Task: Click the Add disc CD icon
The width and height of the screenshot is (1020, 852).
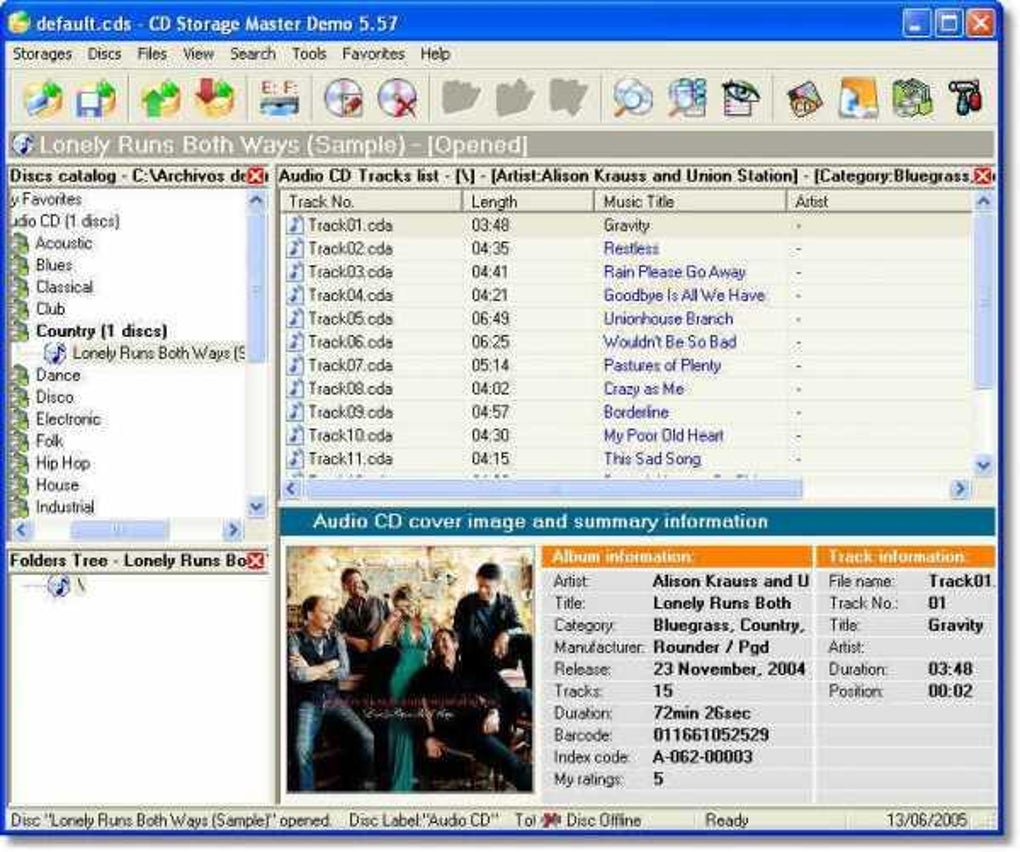Action: (345, 96)
